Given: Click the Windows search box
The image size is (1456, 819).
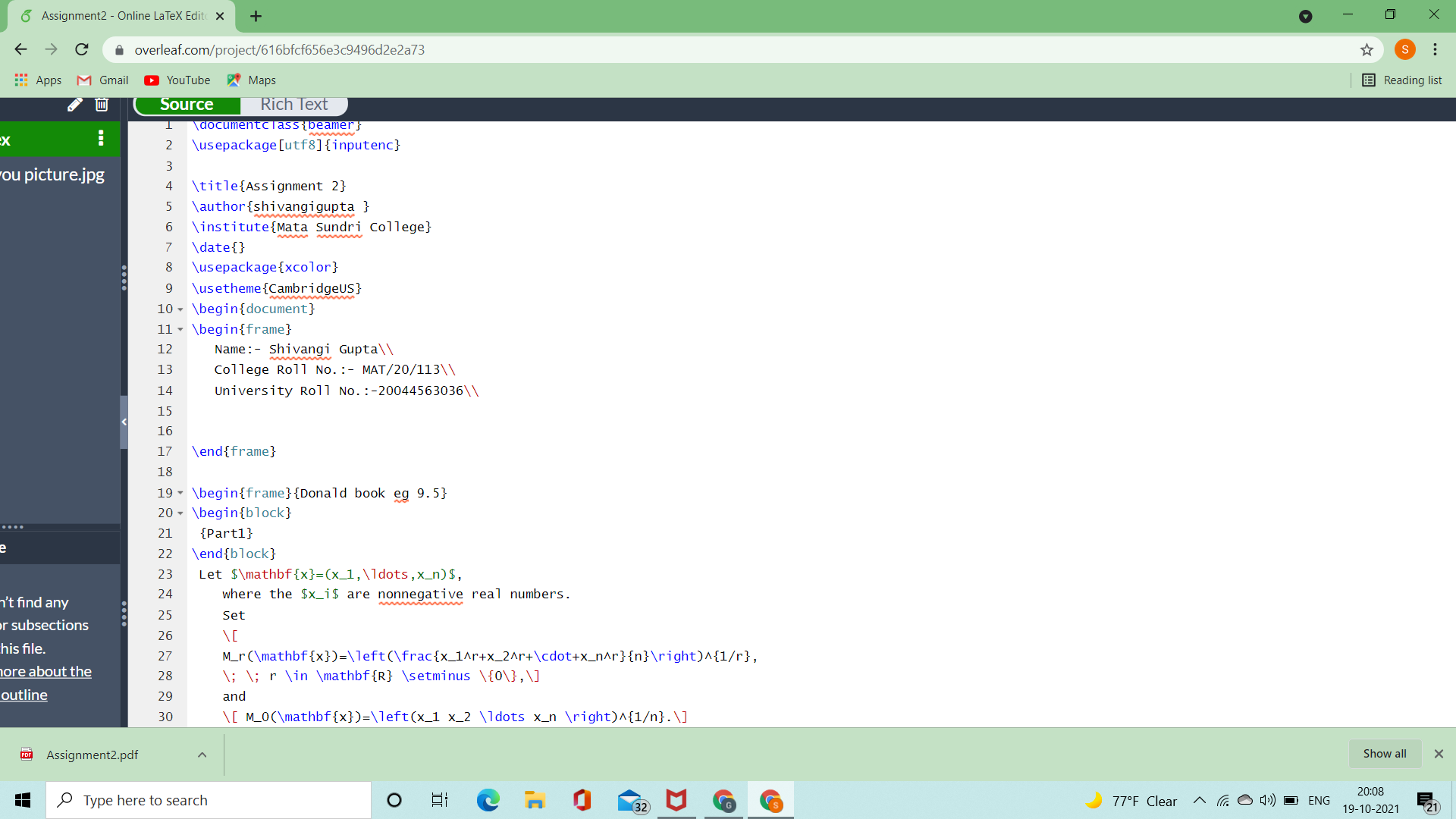Looking at the screenshot, I should [x=209, y=800].
